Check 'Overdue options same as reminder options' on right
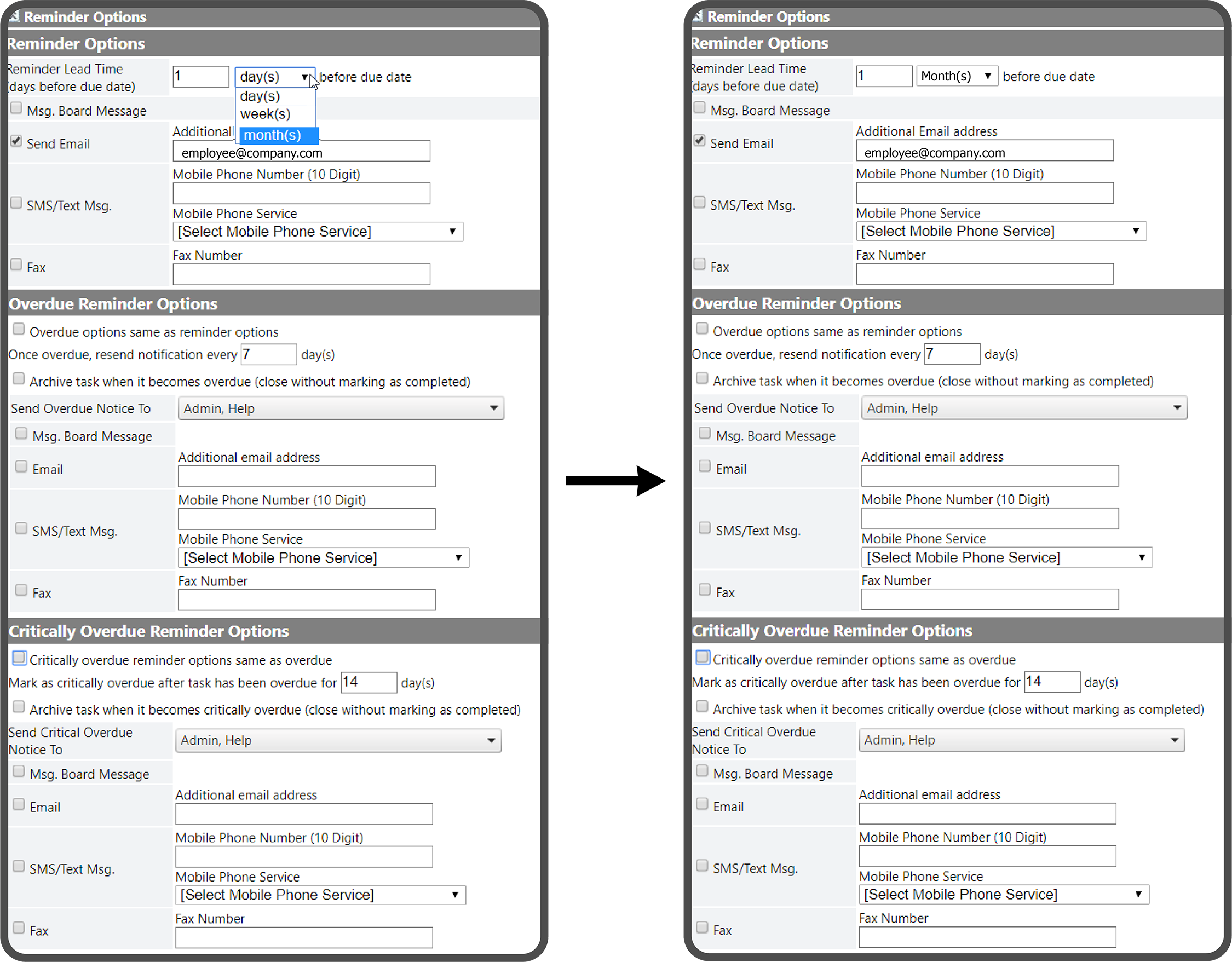 [702, 329]
